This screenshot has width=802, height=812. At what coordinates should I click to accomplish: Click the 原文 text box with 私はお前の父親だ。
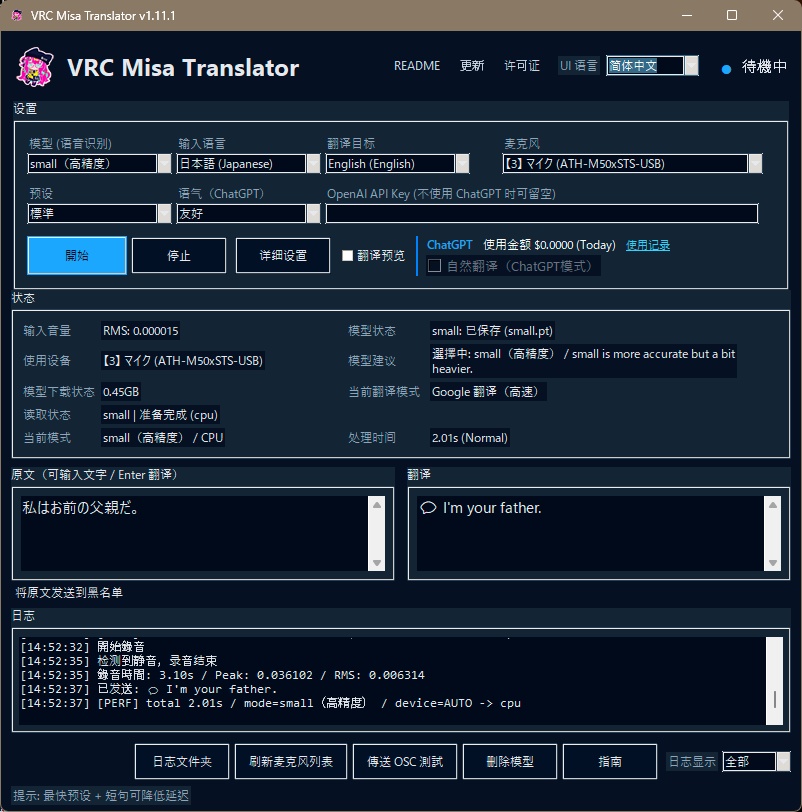pyautogui.click(x=194, y=533)
